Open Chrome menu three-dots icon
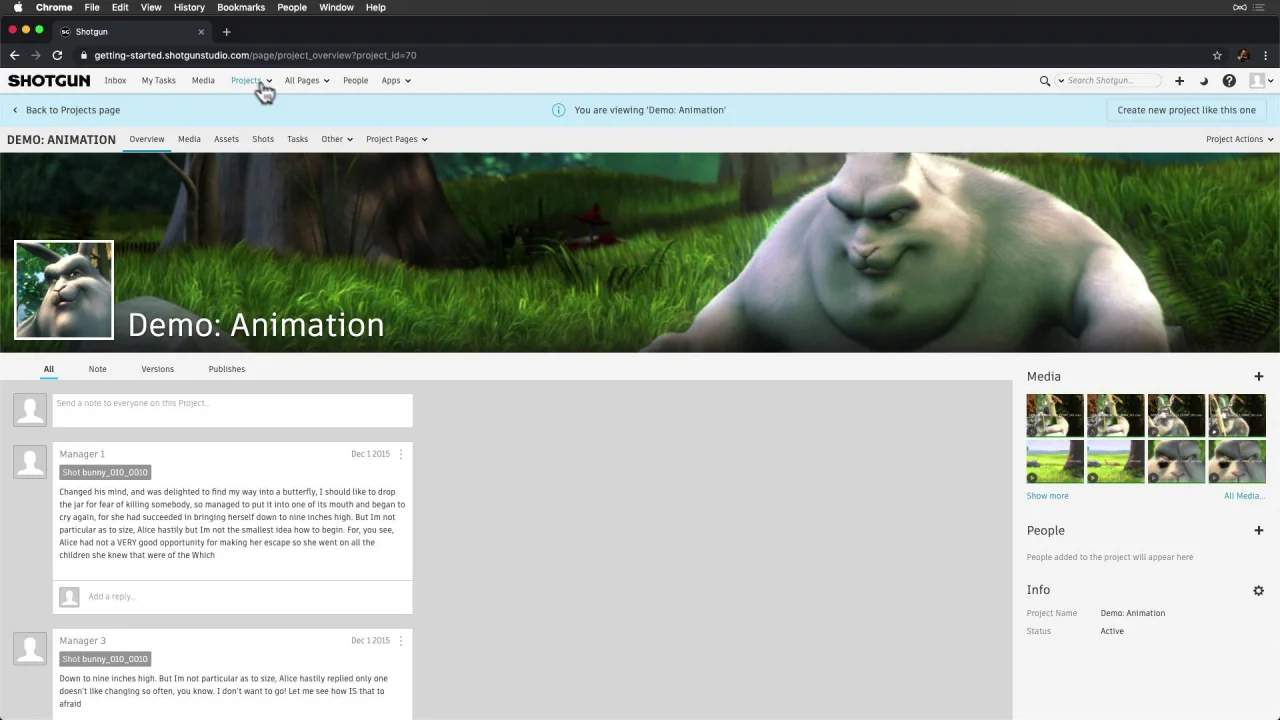The width and height of the screenshot is (1280, 720). pyautogui.click(x=1266, y=55)
